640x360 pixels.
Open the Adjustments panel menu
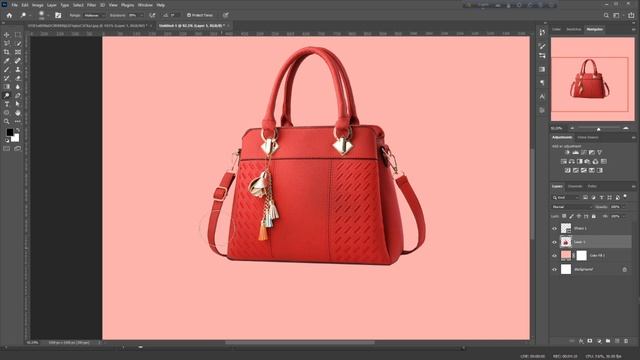tap(633, 138)
